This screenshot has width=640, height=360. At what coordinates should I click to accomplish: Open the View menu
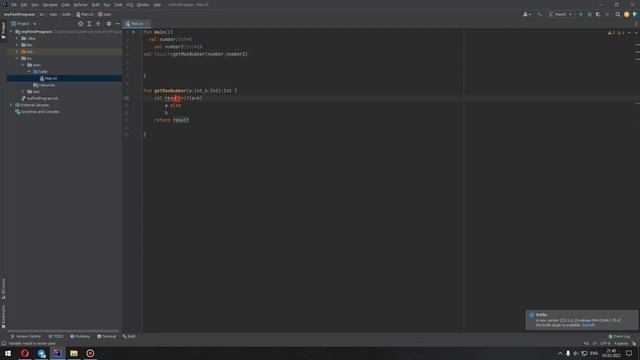point(35,5)
